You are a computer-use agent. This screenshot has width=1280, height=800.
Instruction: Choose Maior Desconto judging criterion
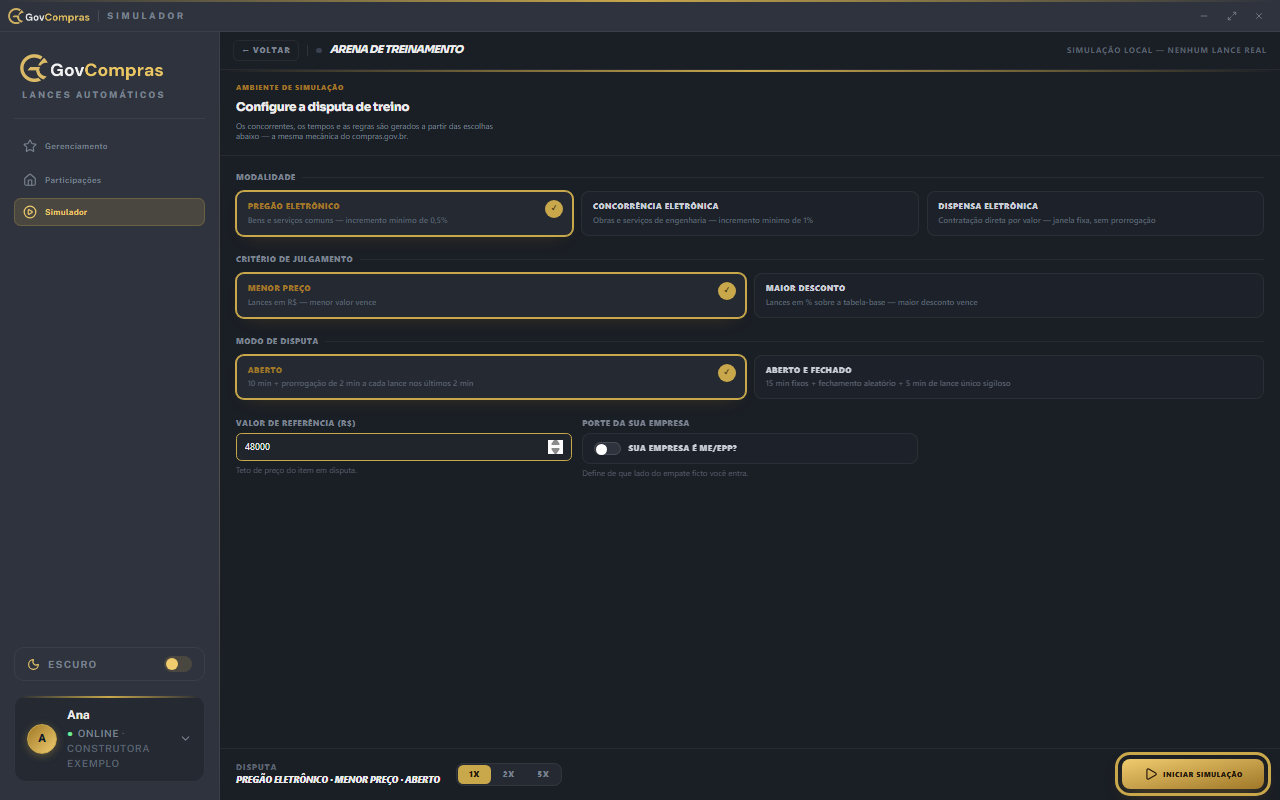(1009, 295)
